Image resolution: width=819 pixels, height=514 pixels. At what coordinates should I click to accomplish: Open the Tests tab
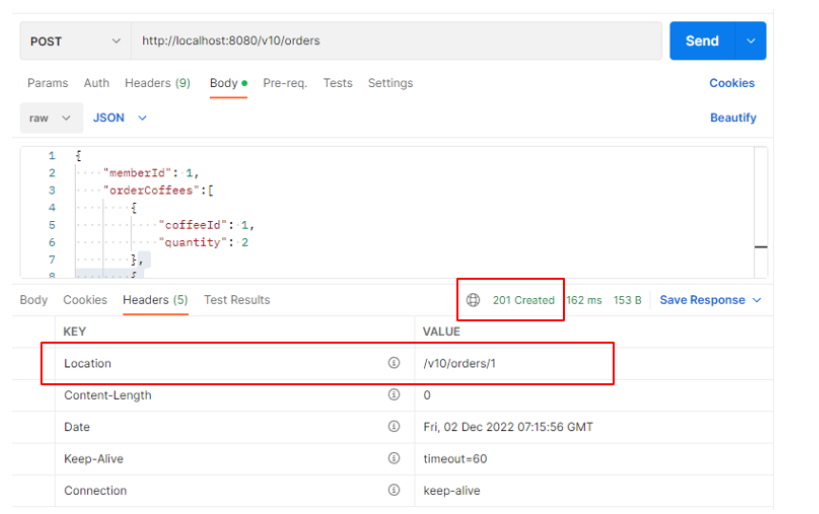pos(337,83)
